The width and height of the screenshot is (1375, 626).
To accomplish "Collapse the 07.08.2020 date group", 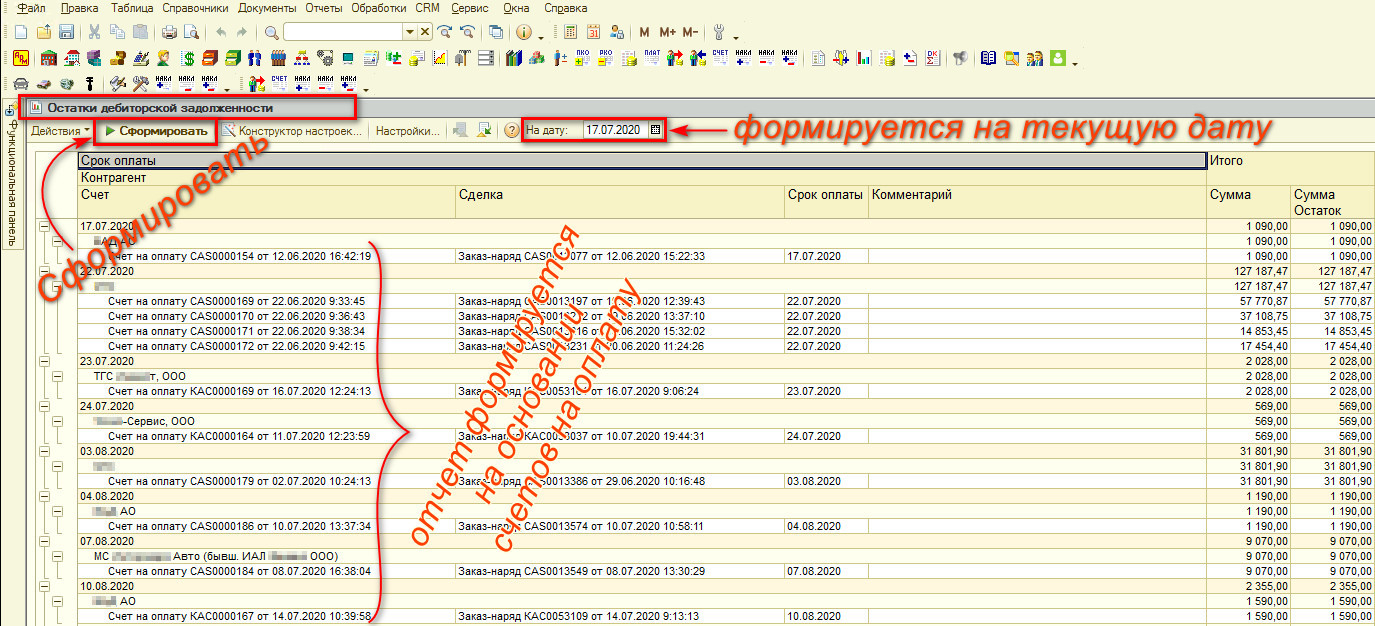I will tap(44, 541).
